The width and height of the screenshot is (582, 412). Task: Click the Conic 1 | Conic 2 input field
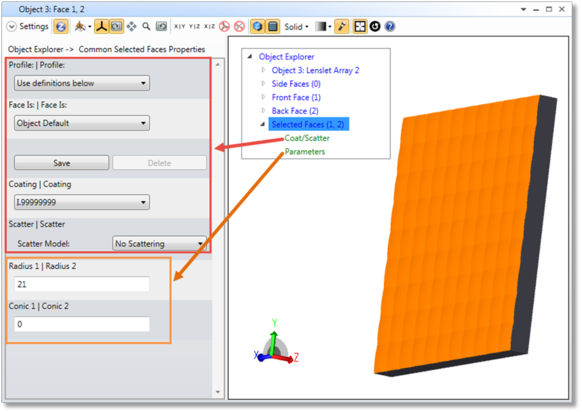pos(82,324)
